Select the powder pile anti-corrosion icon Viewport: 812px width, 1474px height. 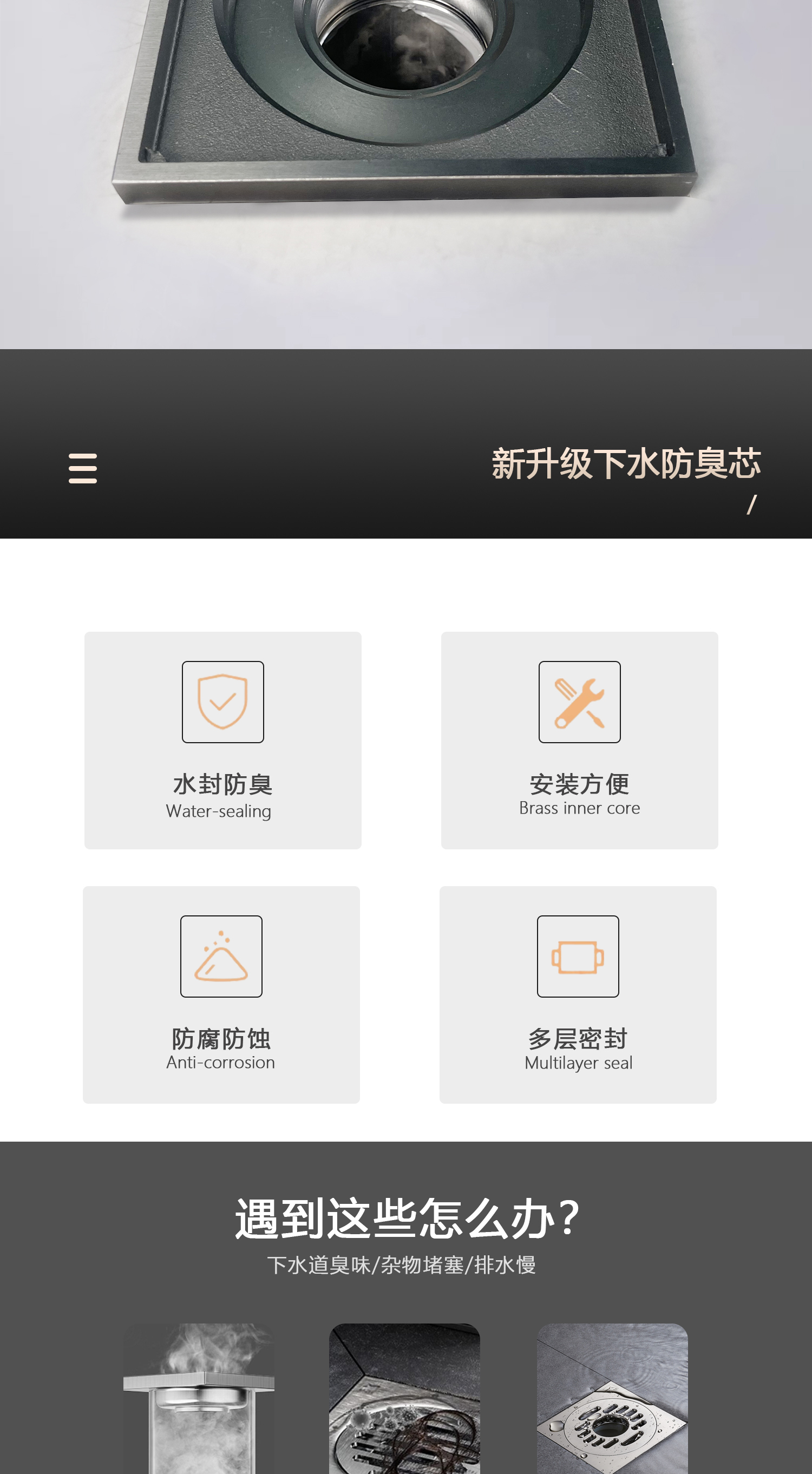click(x=221, y=956)
